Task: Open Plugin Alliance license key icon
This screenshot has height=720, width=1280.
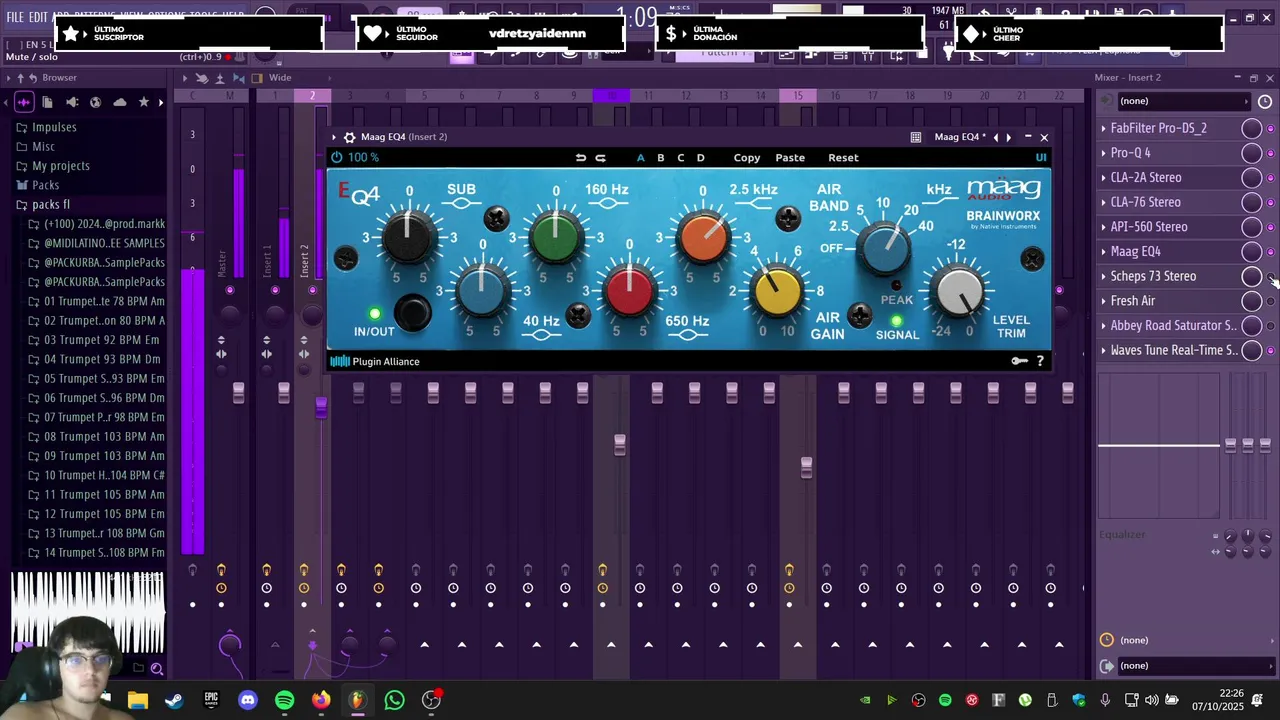Action: (x=1019, y=361)
